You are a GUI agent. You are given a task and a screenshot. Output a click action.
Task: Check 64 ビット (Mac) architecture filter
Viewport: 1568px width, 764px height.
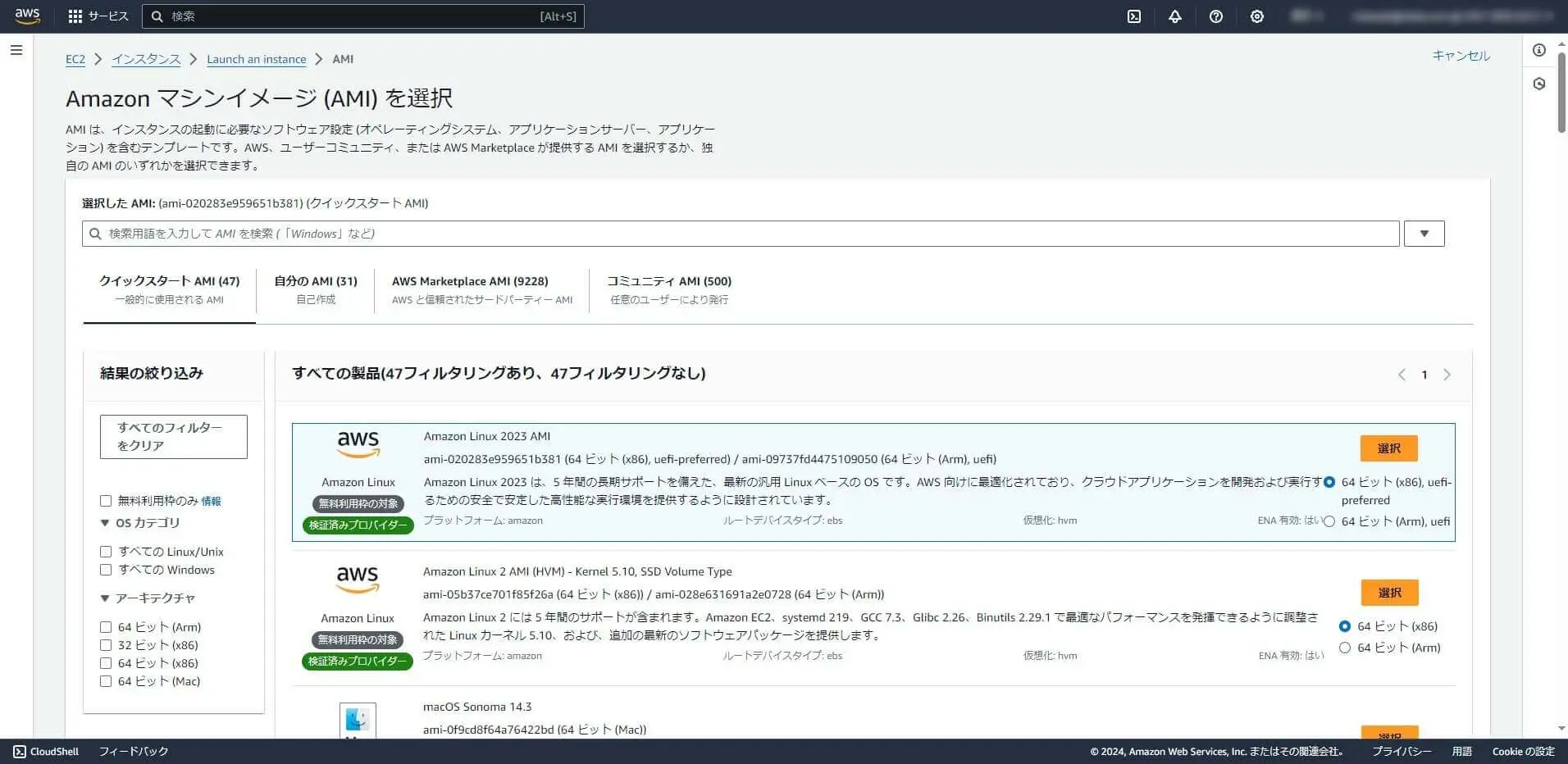pyautogui.click(x=106, y=681)
